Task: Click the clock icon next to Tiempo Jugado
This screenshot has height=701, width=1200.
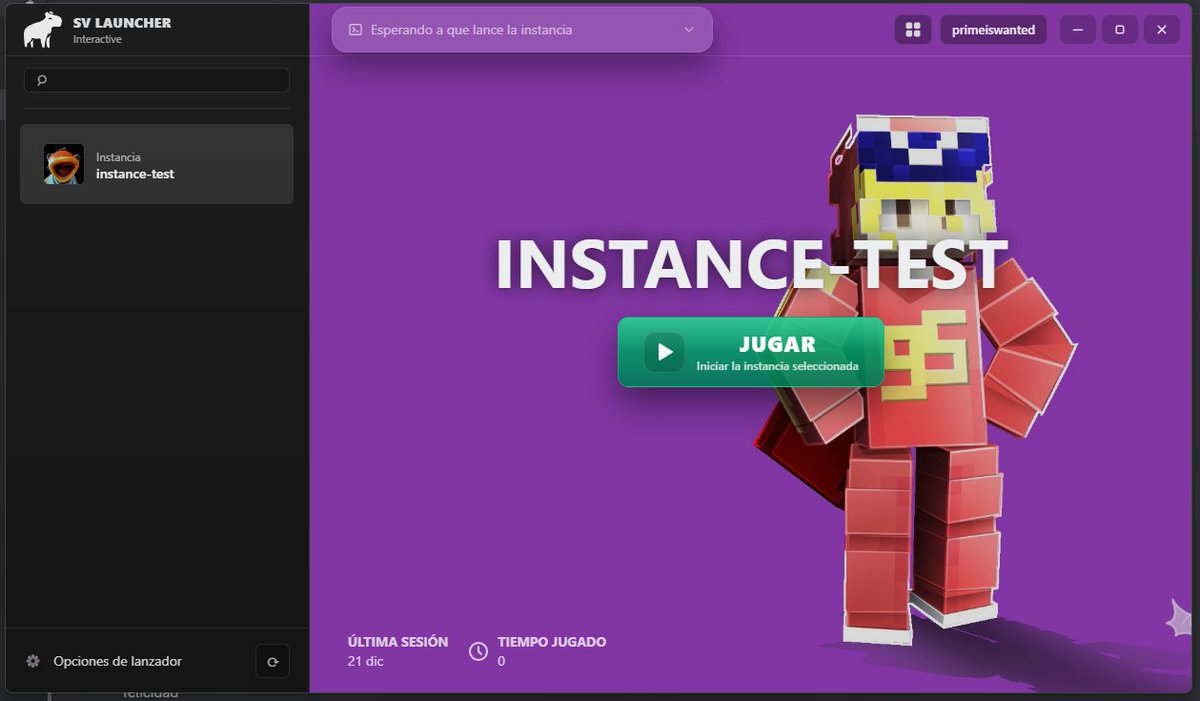Action: pos(476,650)
